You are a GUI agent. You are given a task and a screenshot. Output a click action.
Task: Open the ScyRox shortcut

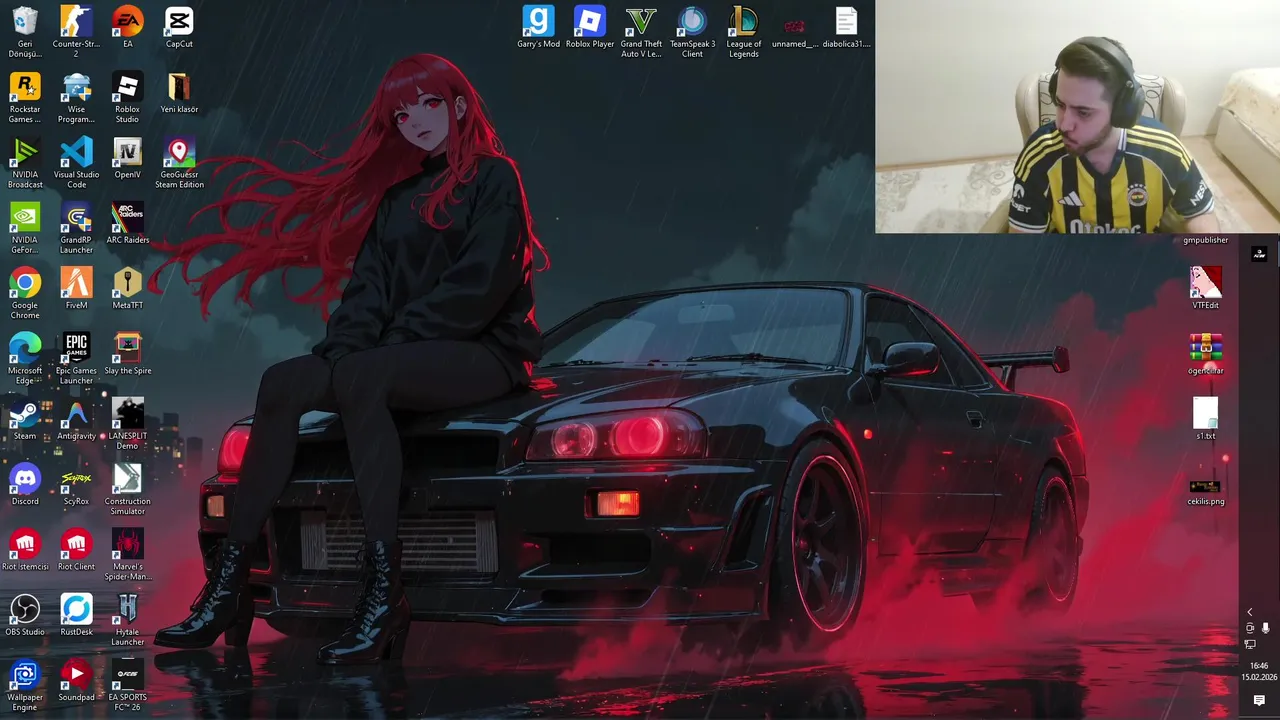[76, 484]
